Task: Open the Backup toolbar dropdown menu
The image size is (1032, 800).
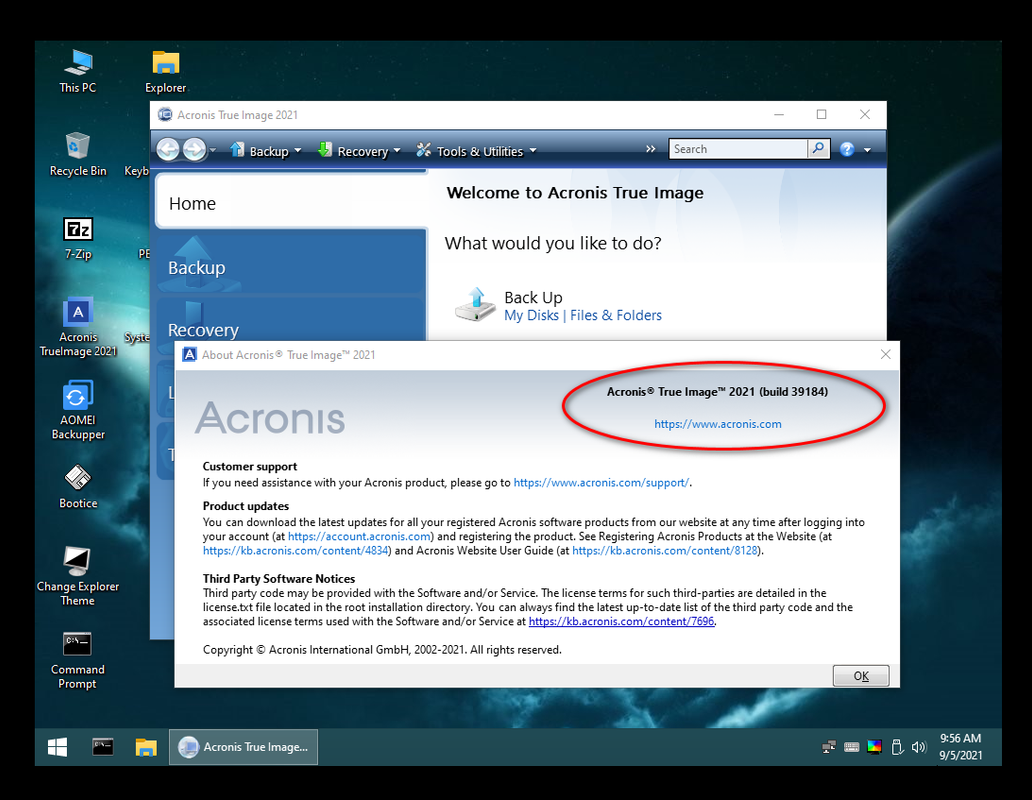Action: [266, 151]
